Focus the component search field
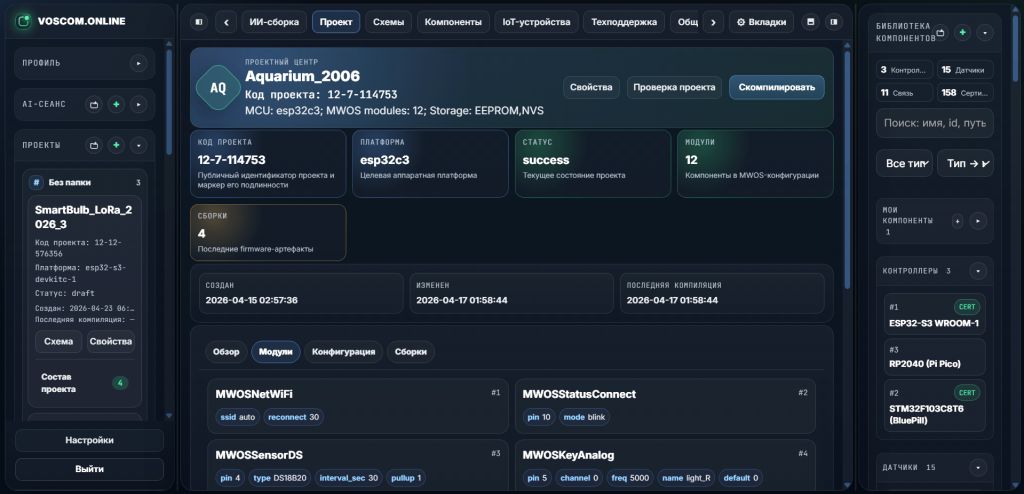 pos(935,123)
